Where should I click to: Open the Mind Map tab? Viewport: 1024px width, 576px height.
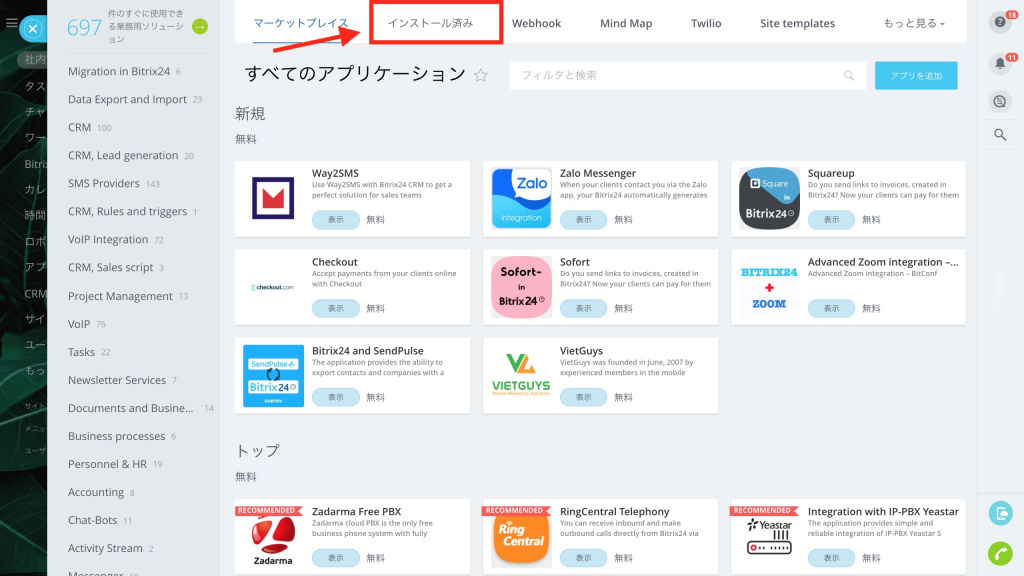(626, 23)
